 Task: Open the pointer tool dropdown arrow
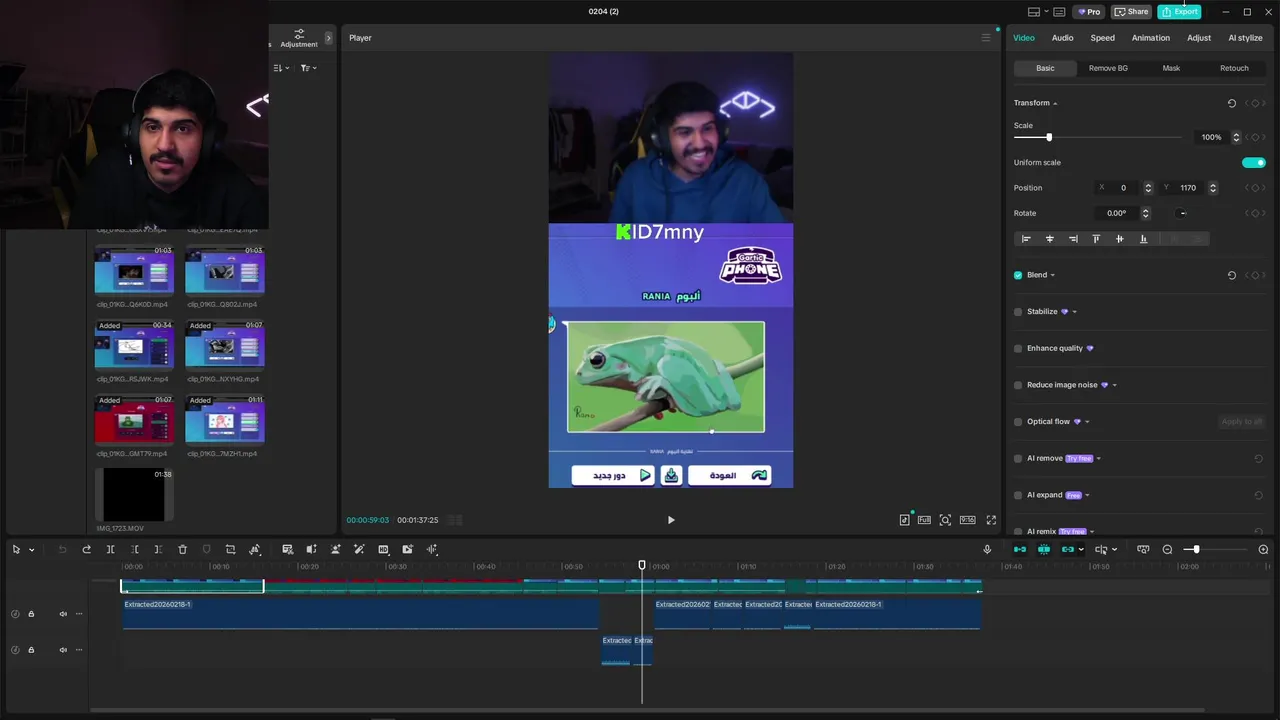31,549
